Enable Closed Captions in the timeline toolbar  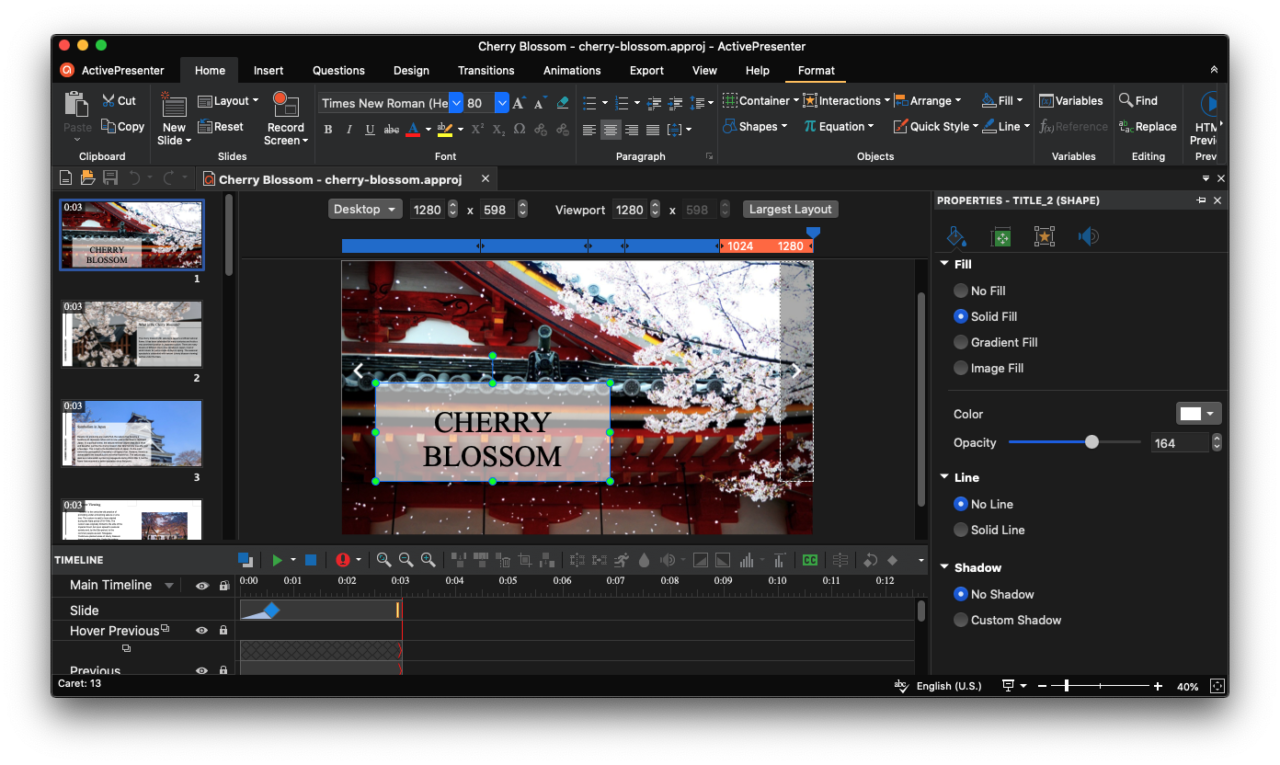(810, 560)
